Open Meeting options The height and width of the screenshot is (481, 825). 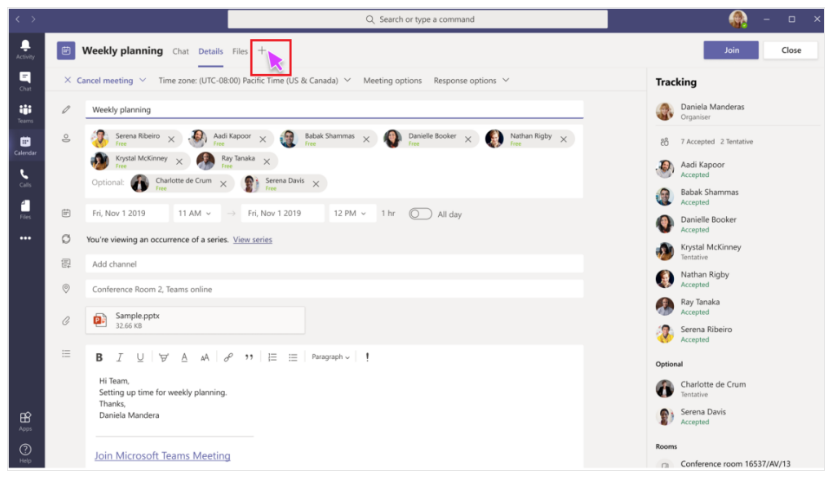click(393, 81)
